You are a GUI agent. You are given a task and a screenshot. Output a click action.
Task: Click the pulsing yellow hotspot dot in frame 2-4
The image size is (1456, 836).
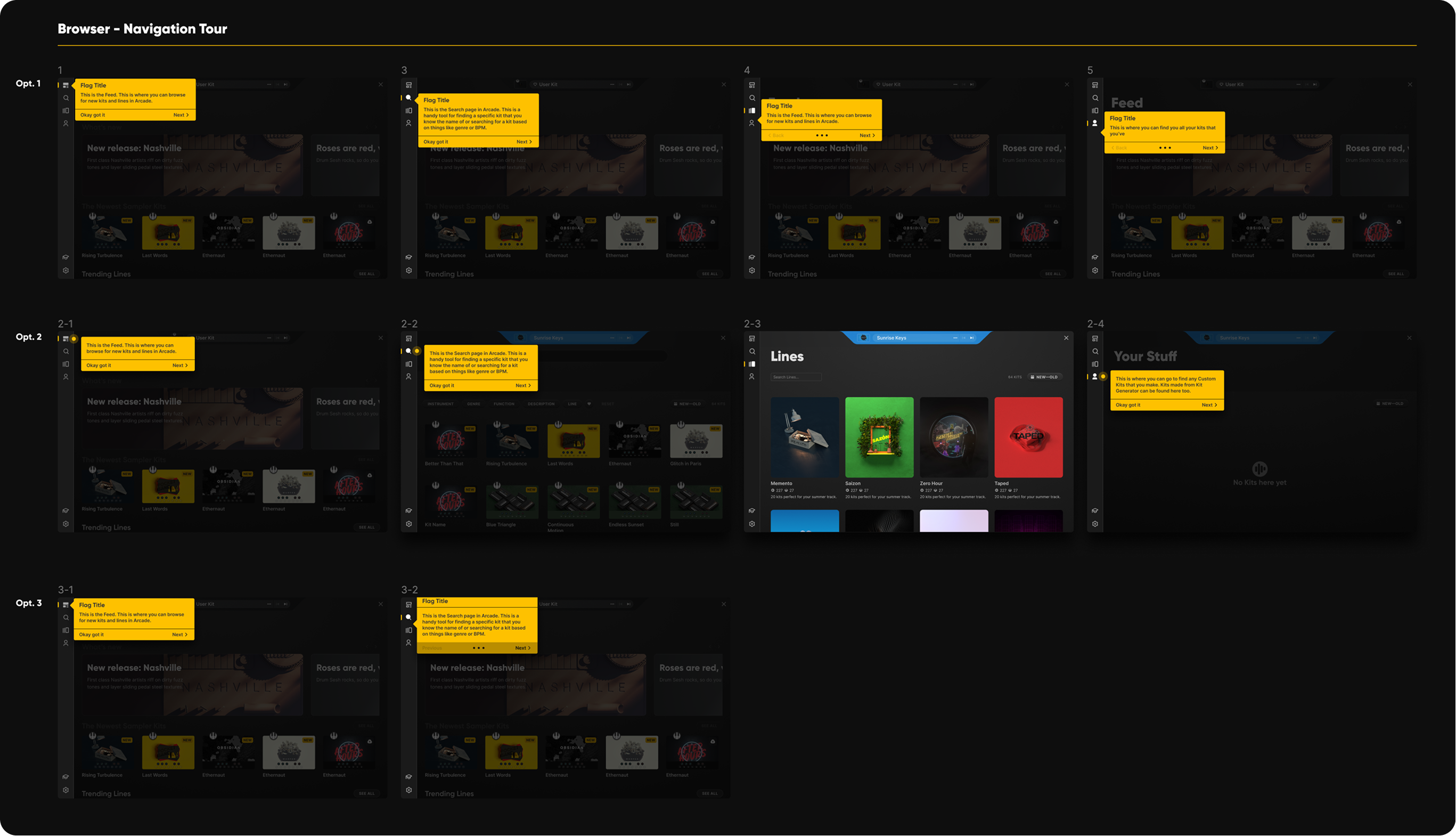point(1103,377)
